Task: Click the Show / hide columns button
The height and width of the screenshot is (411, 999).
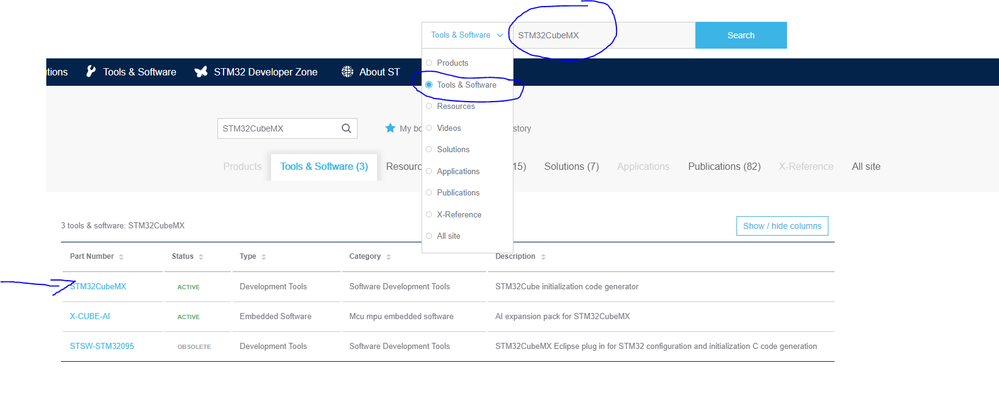Action: [x=782, y=226]
